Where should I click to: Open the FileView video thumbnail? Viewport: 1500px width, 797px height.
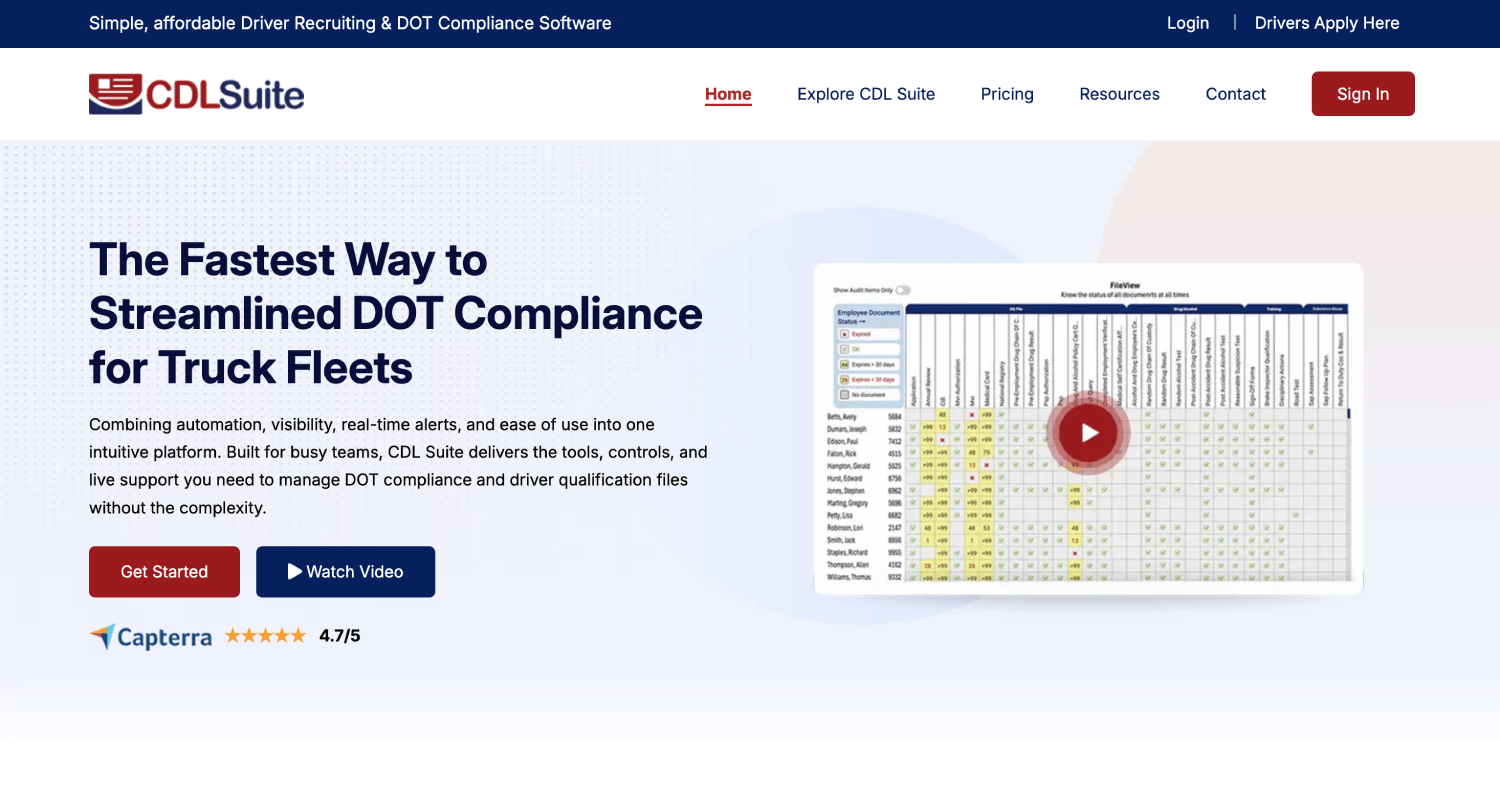pos(1088,429)
